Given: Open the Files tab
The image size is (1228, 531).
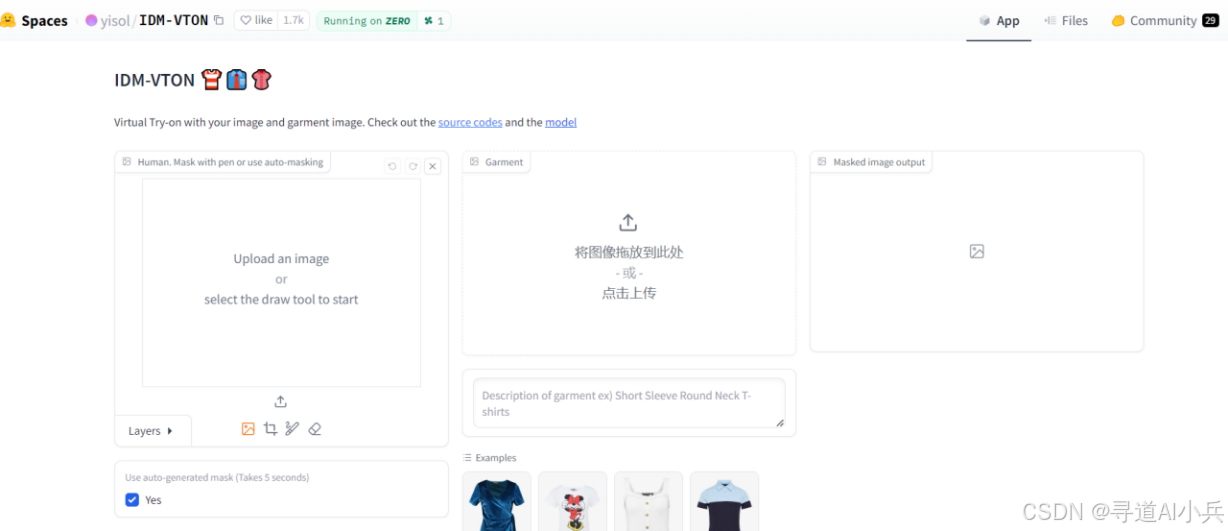Looking at the screenshot, I should [x=1066, y=20].
